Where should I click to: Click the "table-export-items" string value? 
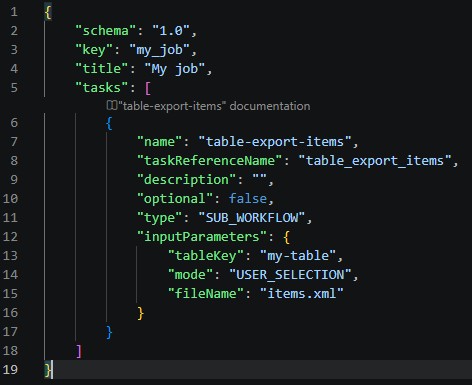[275, 142]
